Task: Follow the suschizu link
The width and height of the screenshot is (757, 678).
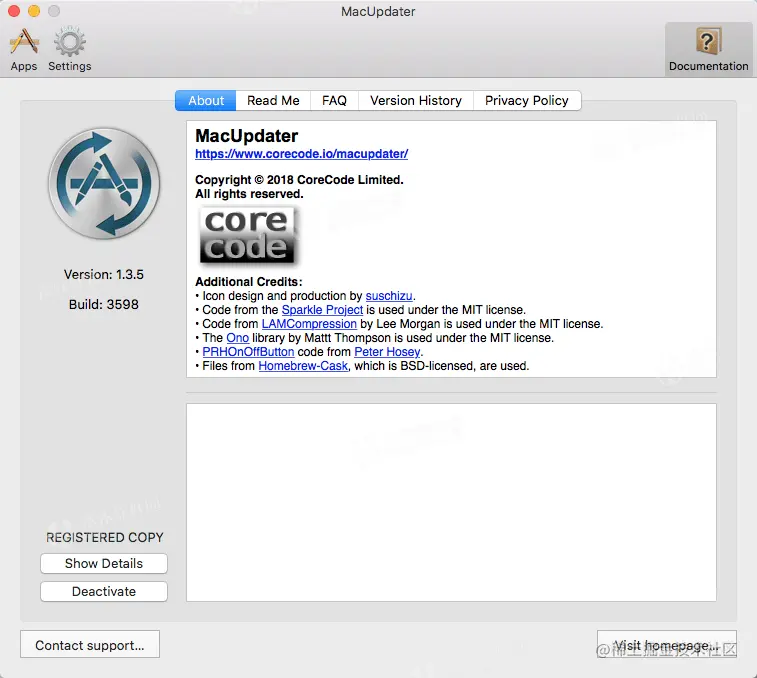Action: [389, 296]
